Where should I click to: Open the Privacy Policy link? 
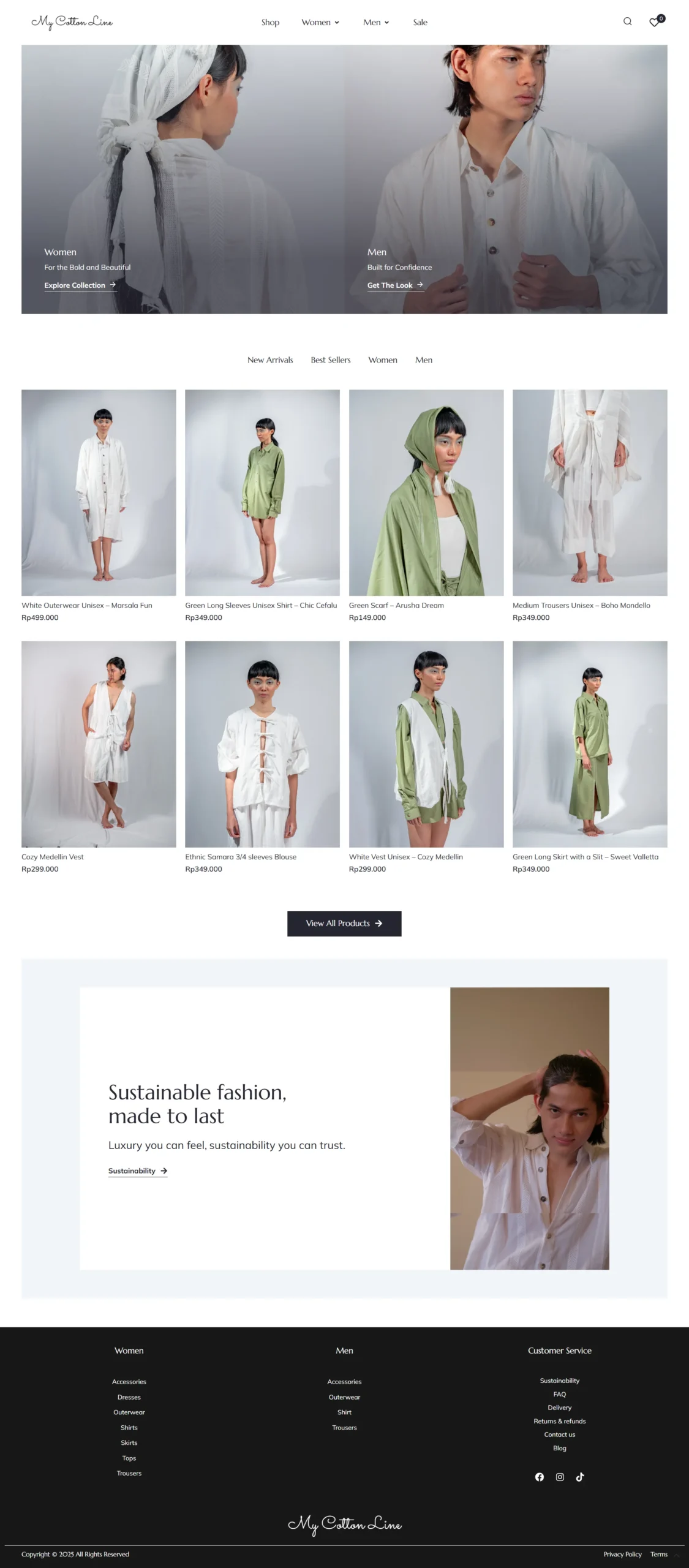pyautogui.click(x=622, y=1554)
